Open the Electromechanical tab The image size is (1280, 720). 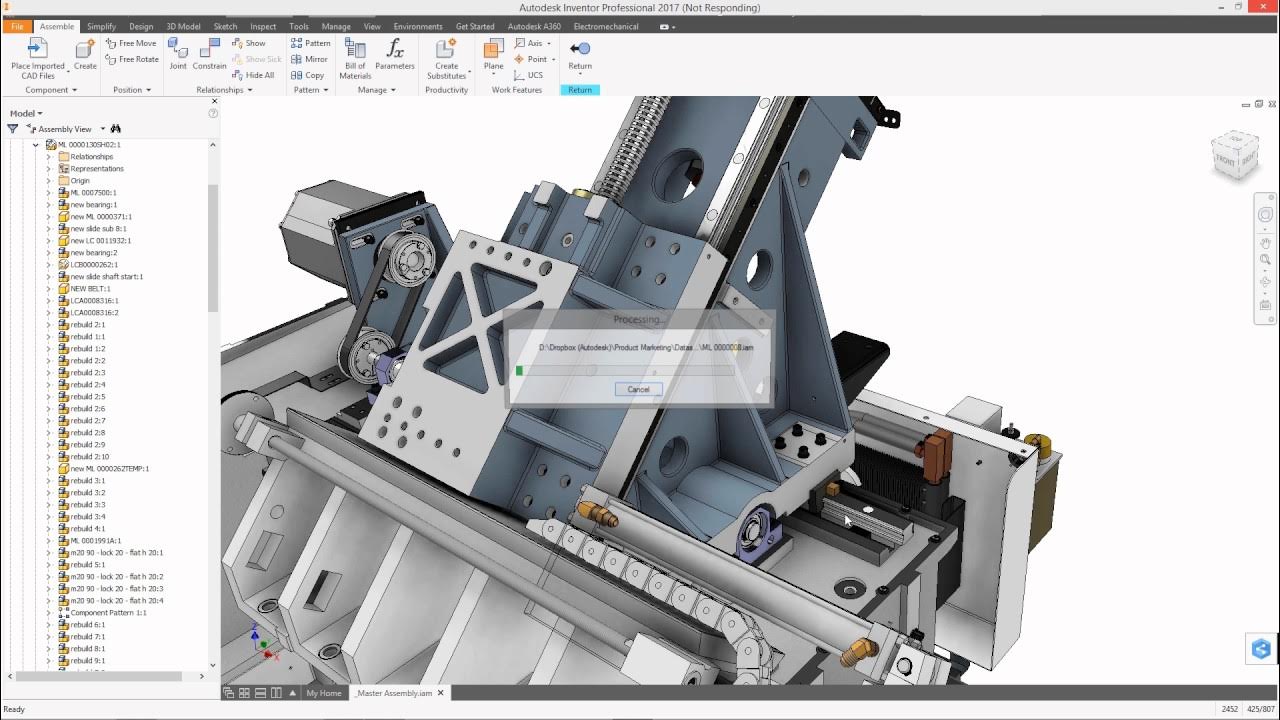(x=606, y=27)
